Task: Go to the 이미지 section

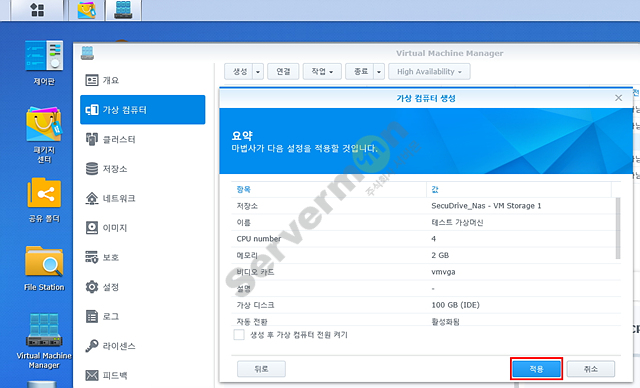Action: 115,228
